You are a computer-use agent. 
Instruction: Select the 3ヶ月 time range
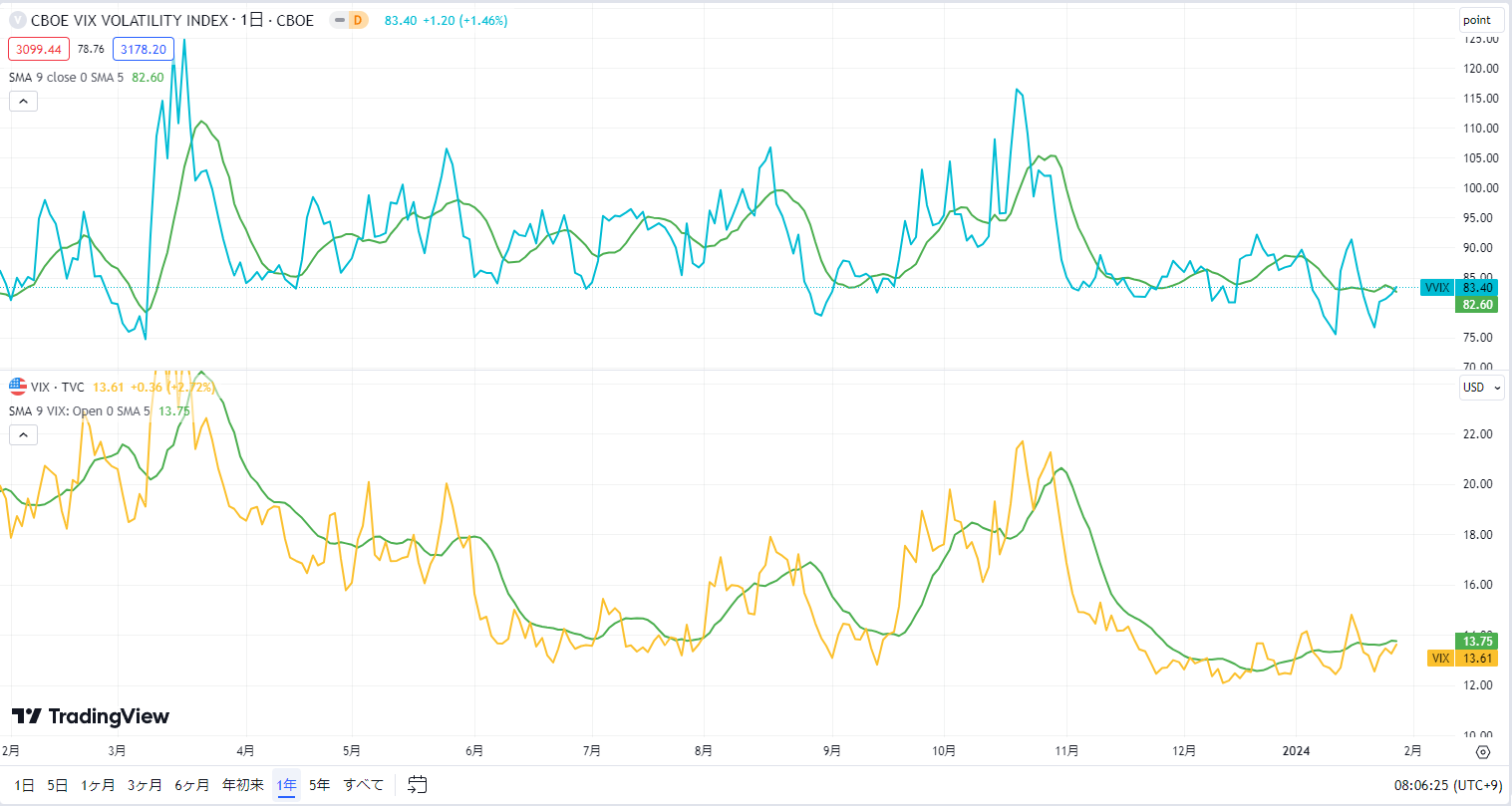tap(145, 785)
